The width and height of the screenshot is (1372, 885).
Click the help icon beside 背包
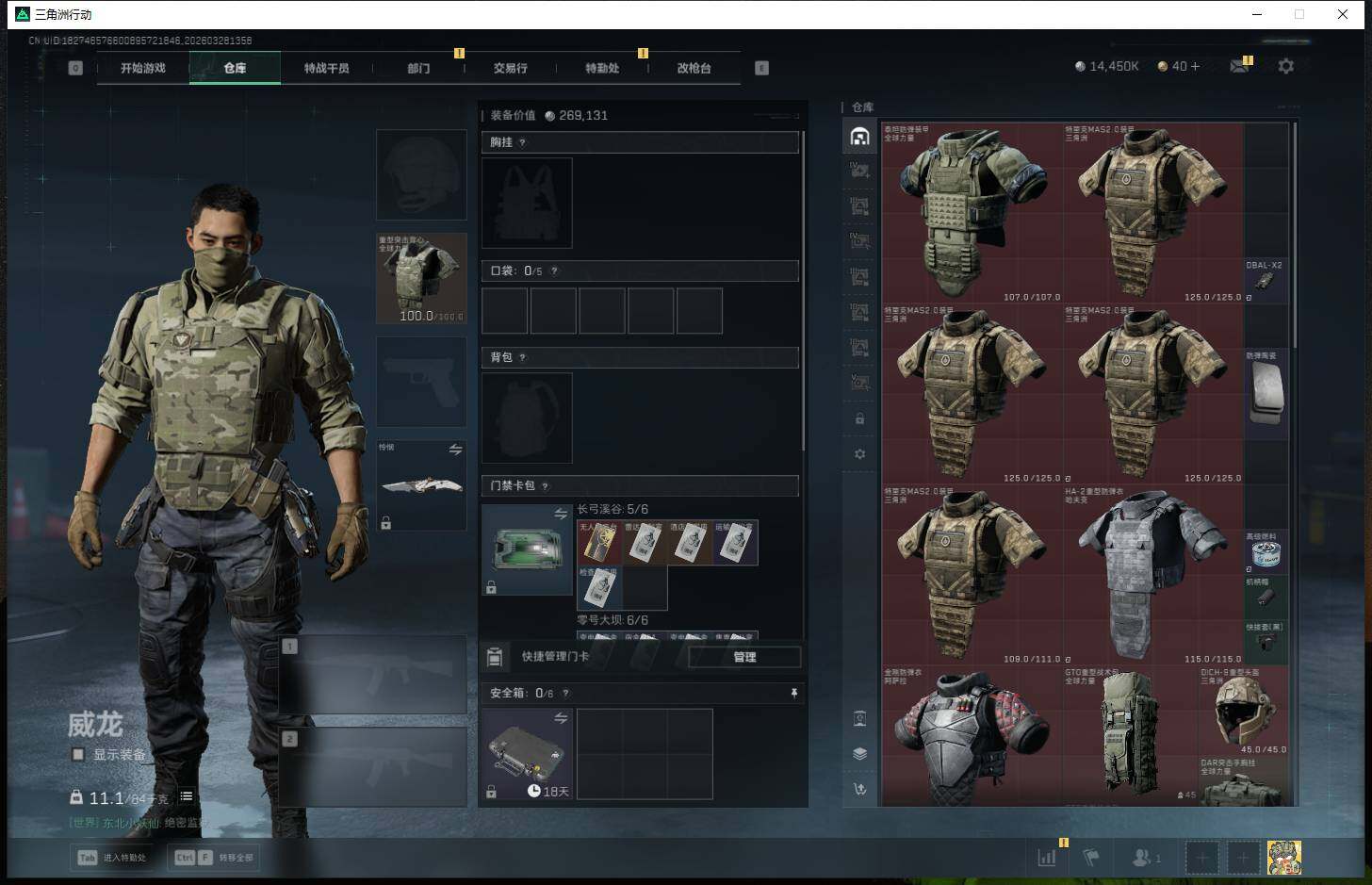tap(522, 357)
